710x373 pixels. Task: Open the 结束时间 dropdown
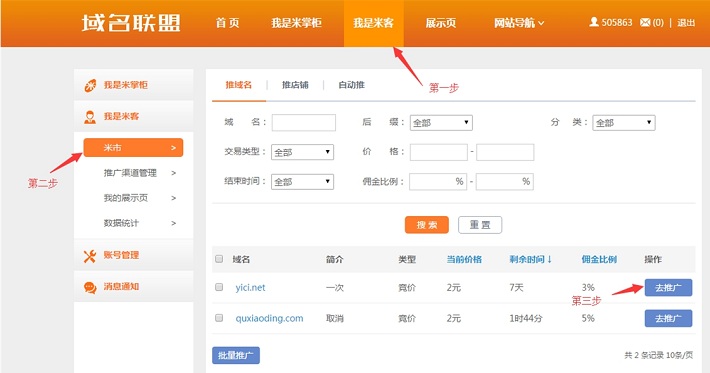click(x=302, y=182)
